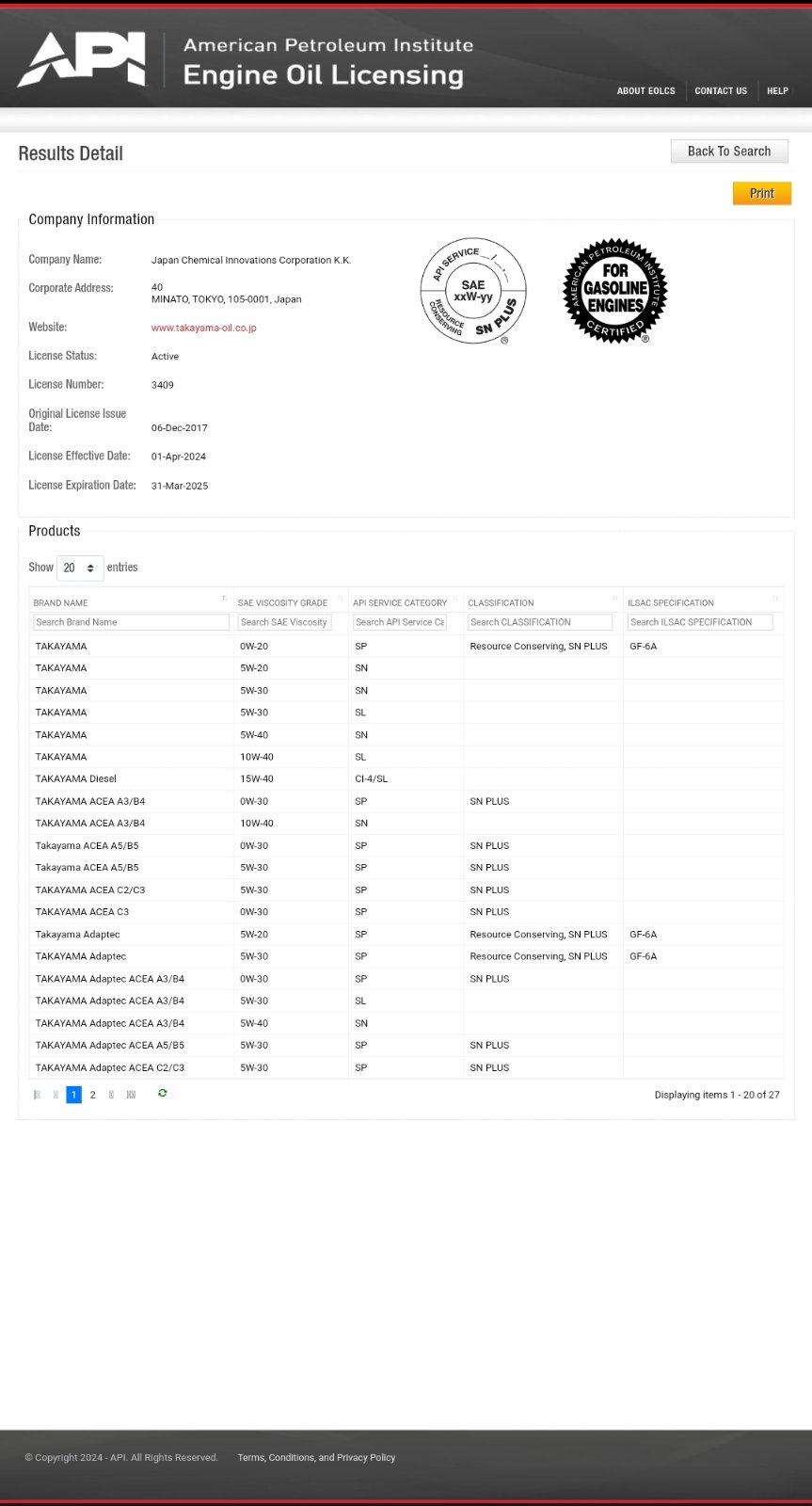Screen dimensions: 812x1506
Task: Click the API logo in the header
Action: tap(82, 58)
